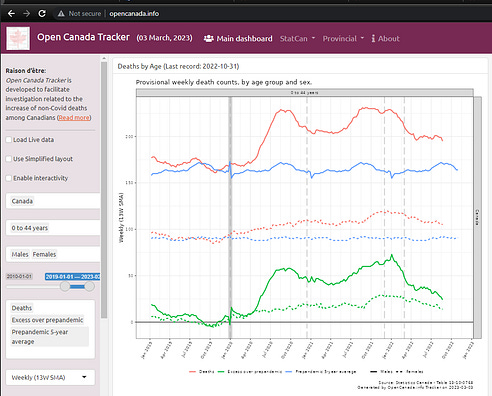Screen dimensions: 492x396
Task: Click the chart subtitle Provisional weekly death counts
Action: (224, 82)
